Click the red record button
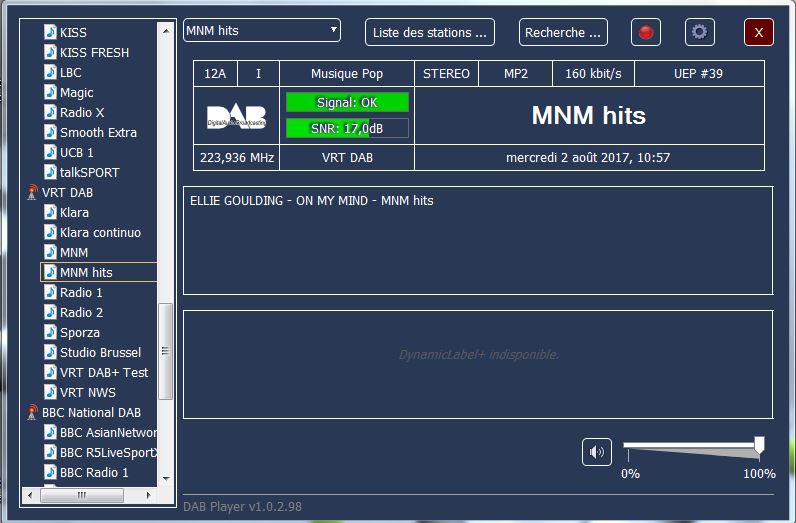 pos(646,32)
